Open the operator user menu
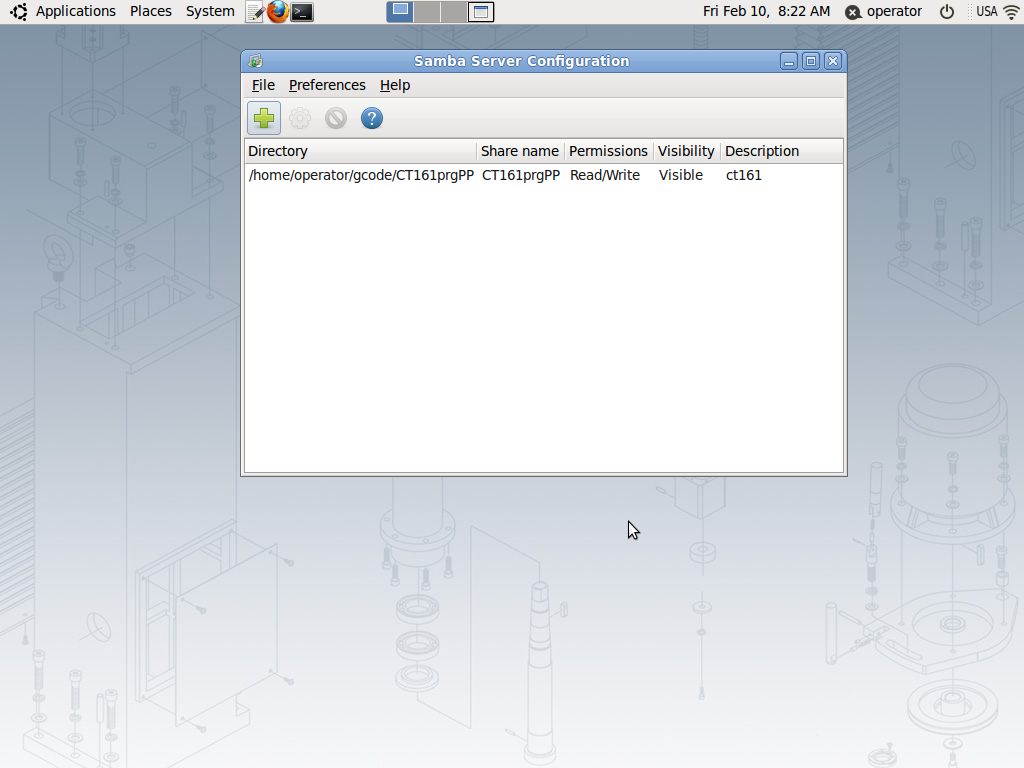Screen dimensions: 1024x768 [894, 11]
